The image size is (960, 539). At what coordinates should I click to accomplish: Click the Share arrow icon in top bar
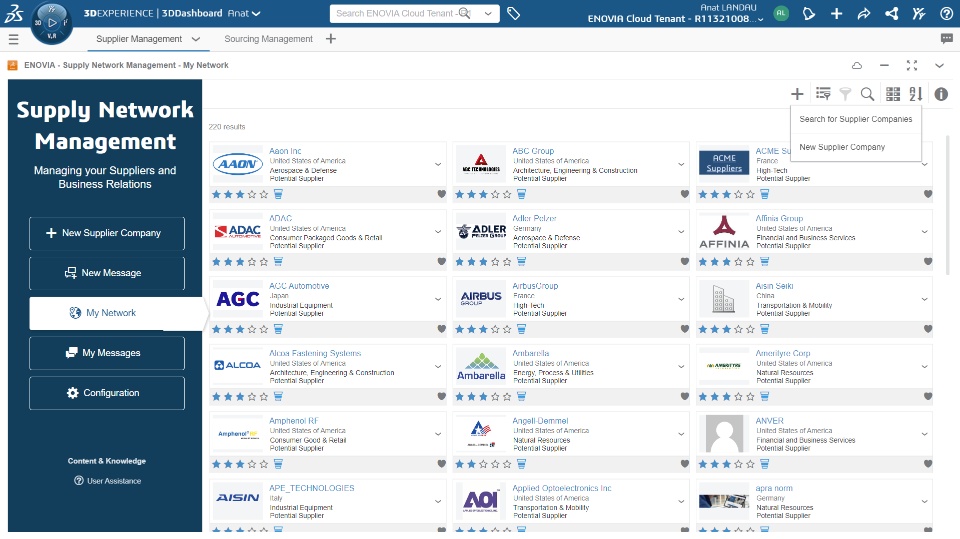[x=892, y=14]
